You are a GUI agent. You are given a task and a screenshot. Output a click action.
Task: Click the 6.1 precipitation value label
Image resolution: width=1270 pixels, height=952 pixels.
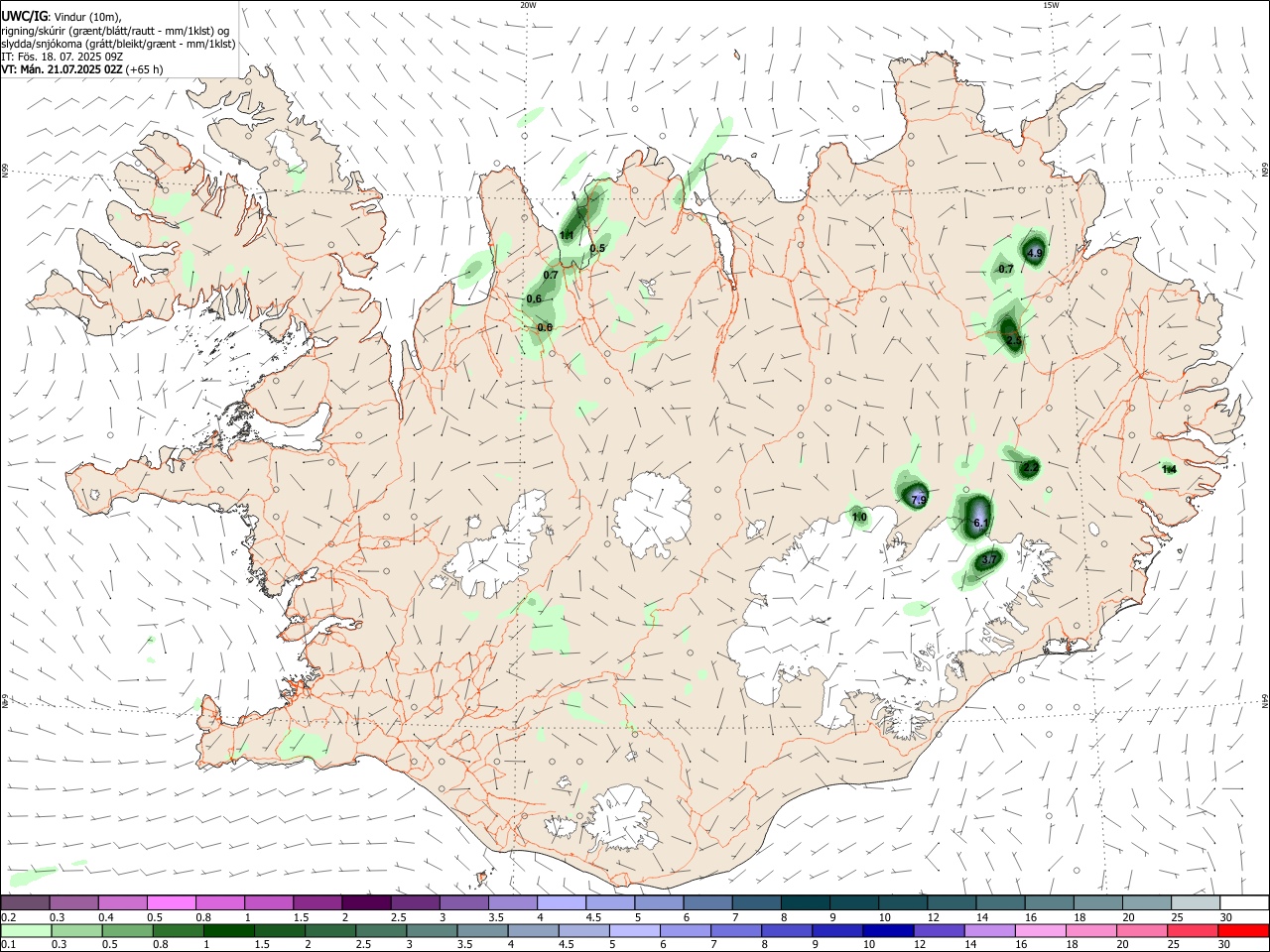[981, 523]
